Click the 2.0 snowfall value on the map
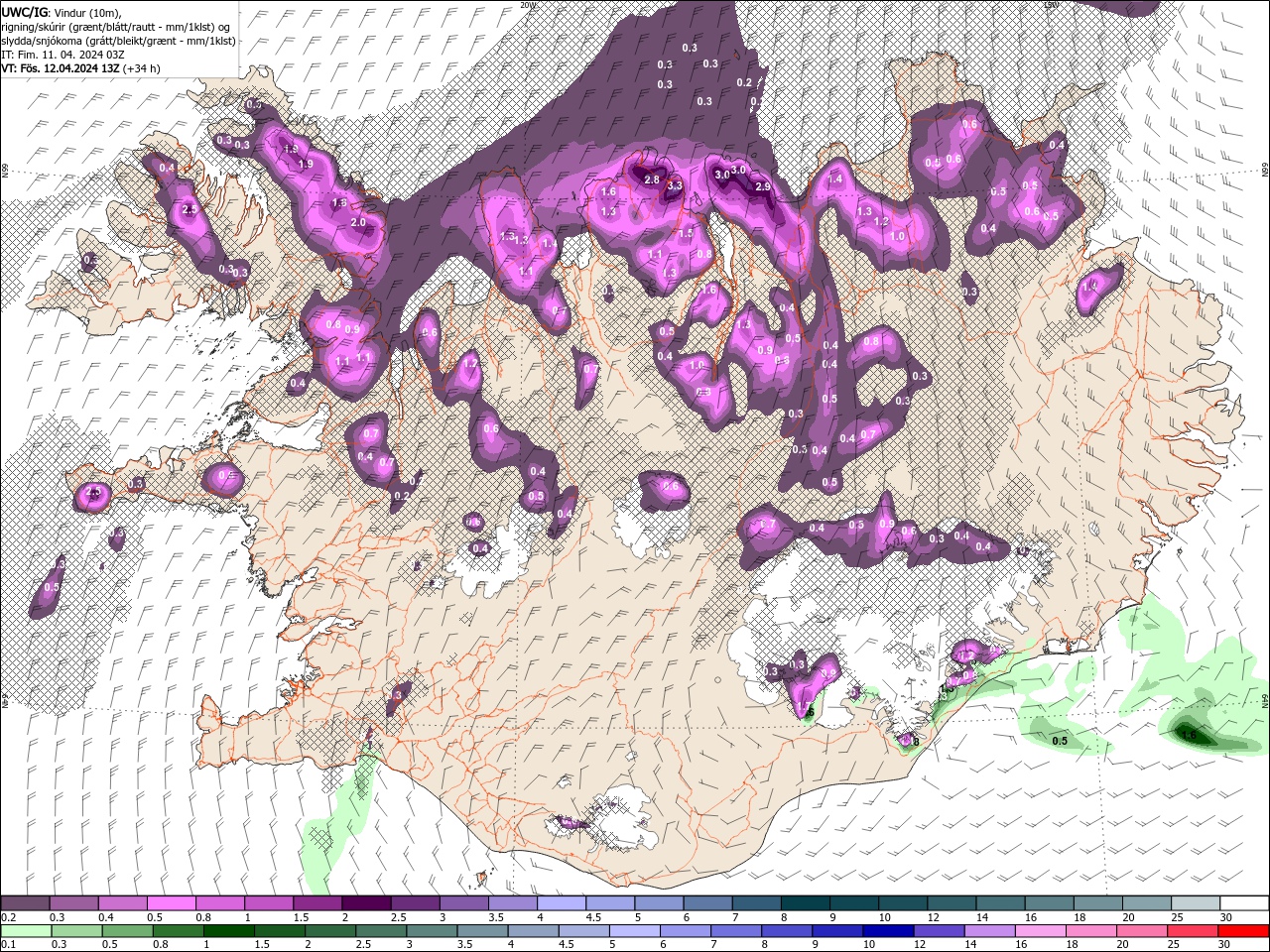The image size is (1270, 952). [358, 222]
